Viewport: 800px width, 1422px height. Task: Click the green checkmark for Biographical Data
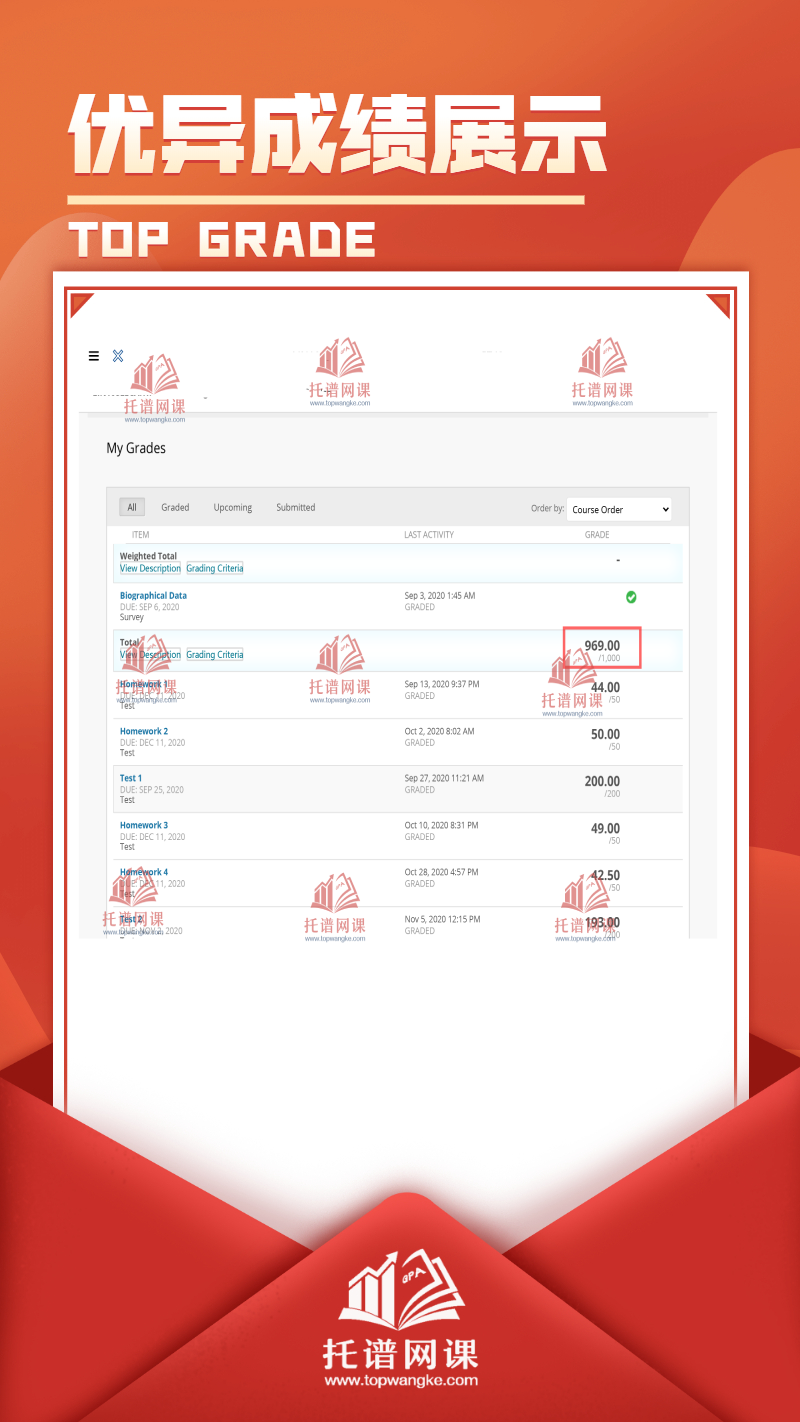coord(631,597)
